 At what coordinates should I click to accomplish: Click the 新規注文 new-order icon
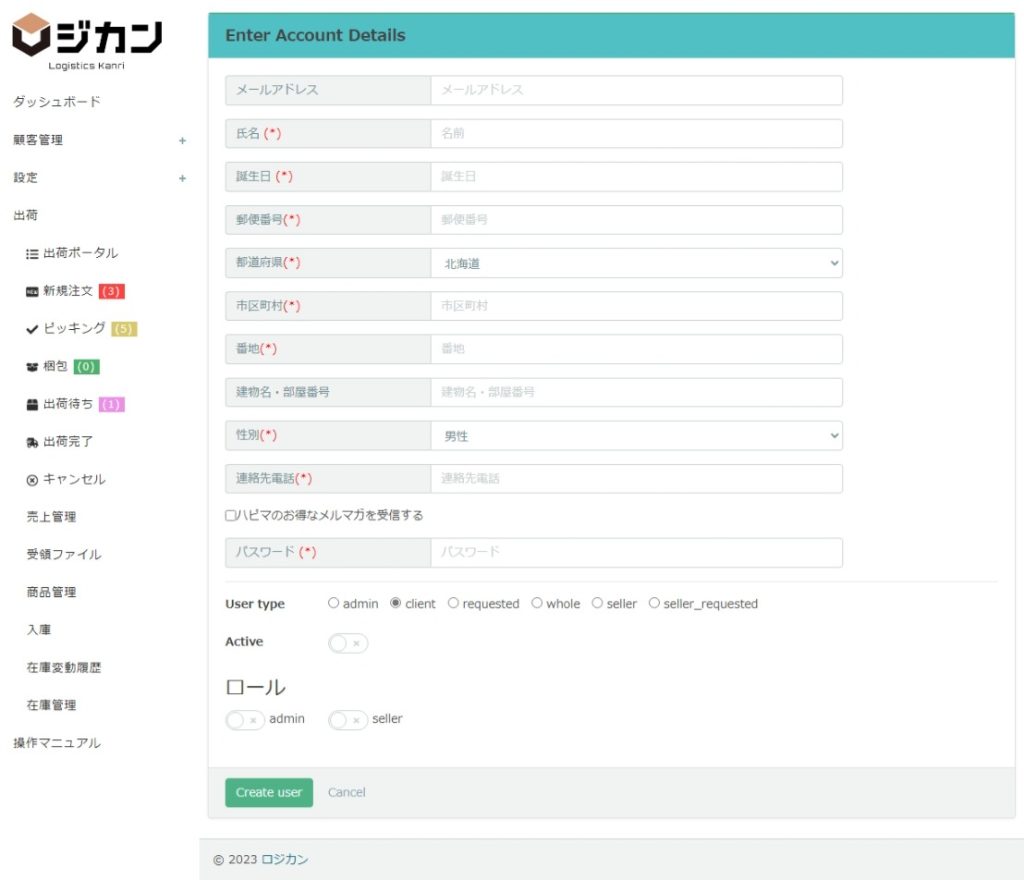[x=32, y=292]
